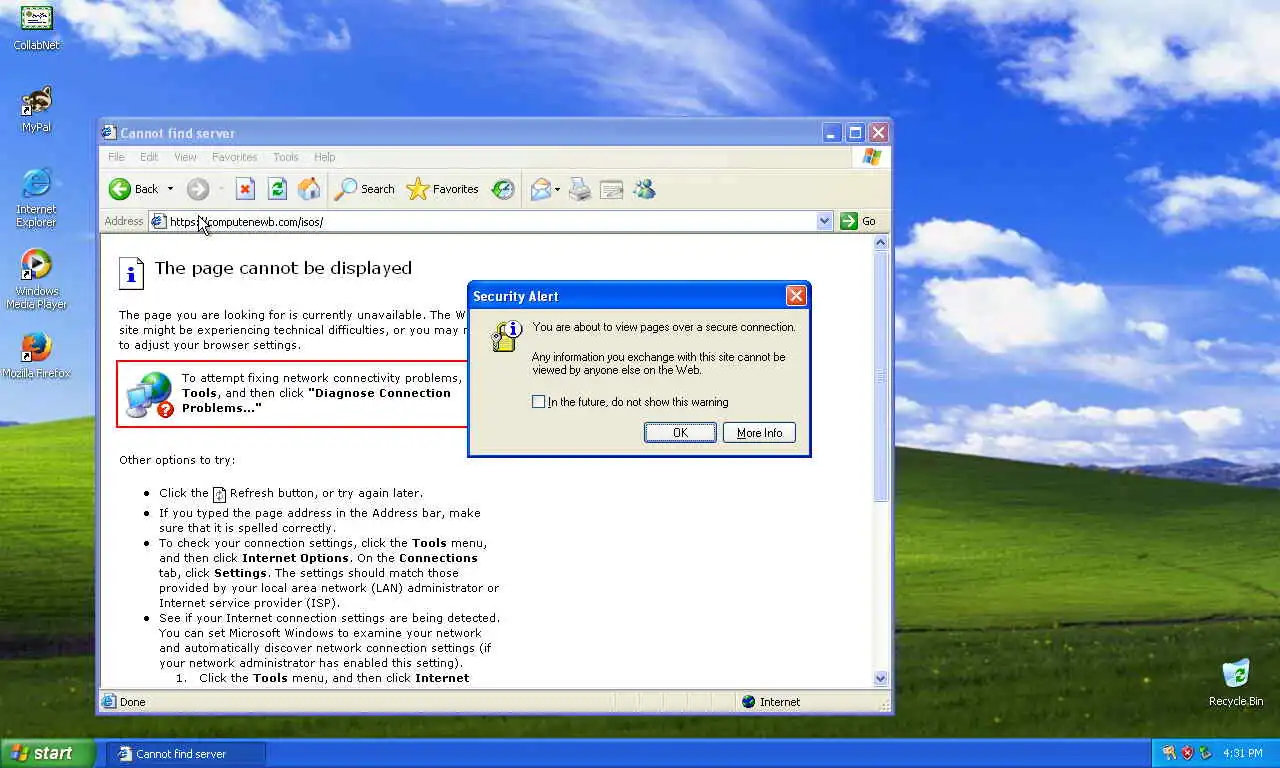This screenshot has height=768, width=1280.
Task: Open the View menu
Action: 185,157
